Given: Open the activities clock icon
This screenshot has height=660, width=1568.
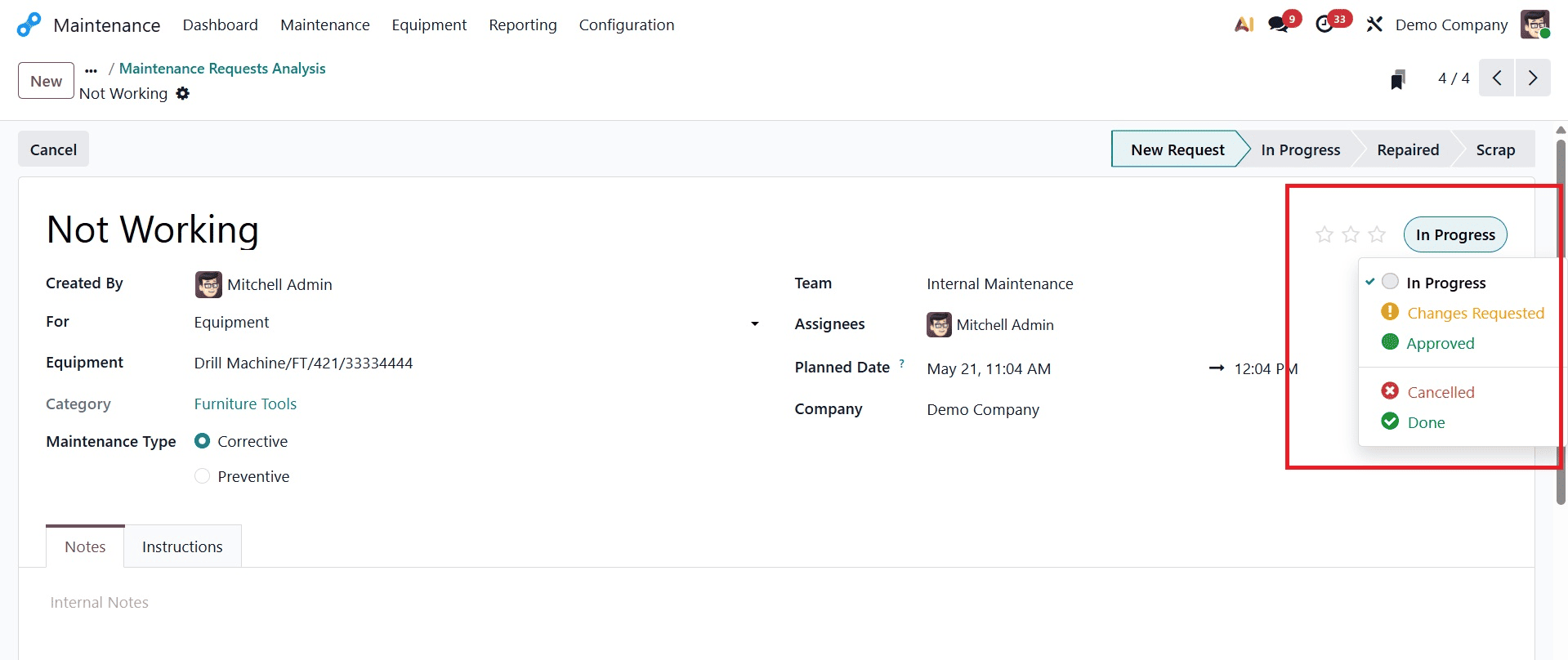Looking at the screenshot, I should coord(1325,25).
